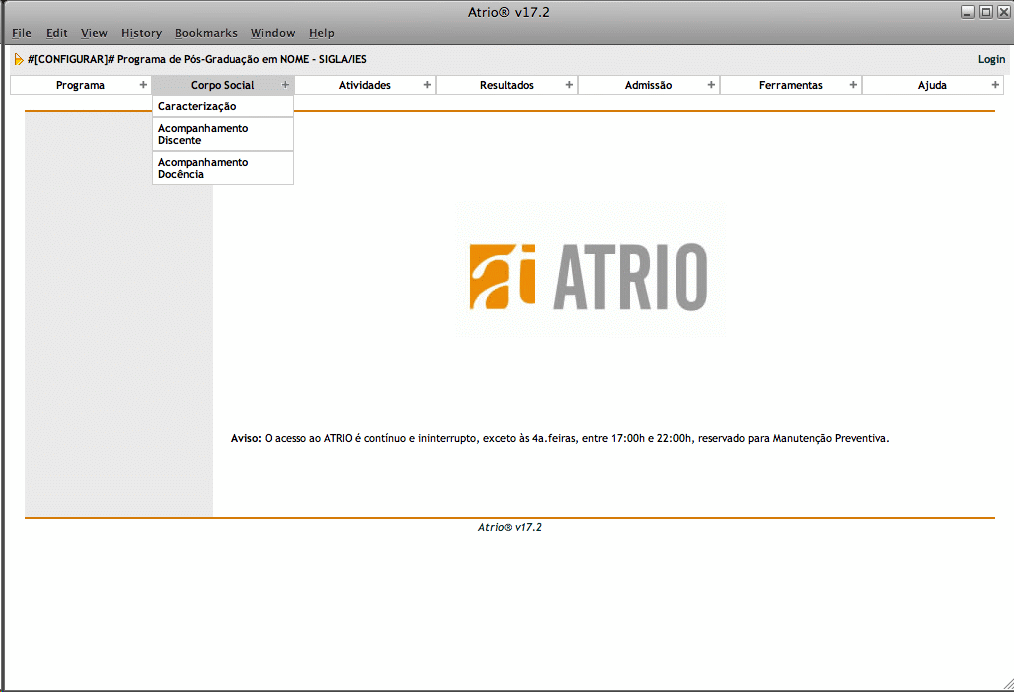Click the Ajuda navigation tab
The image size is (1014, 692).
coord(932,85)
